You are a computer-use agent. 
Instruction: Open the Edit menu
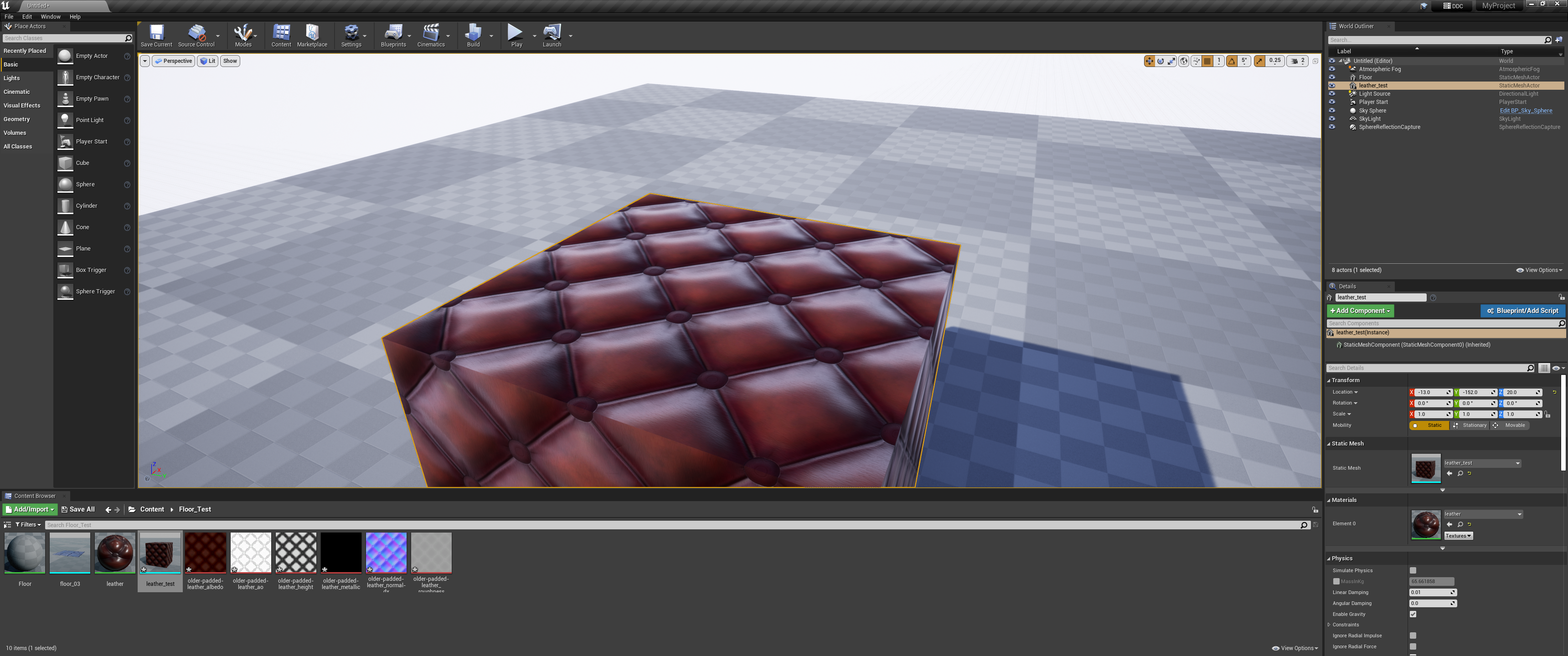(x=27, y=16)
